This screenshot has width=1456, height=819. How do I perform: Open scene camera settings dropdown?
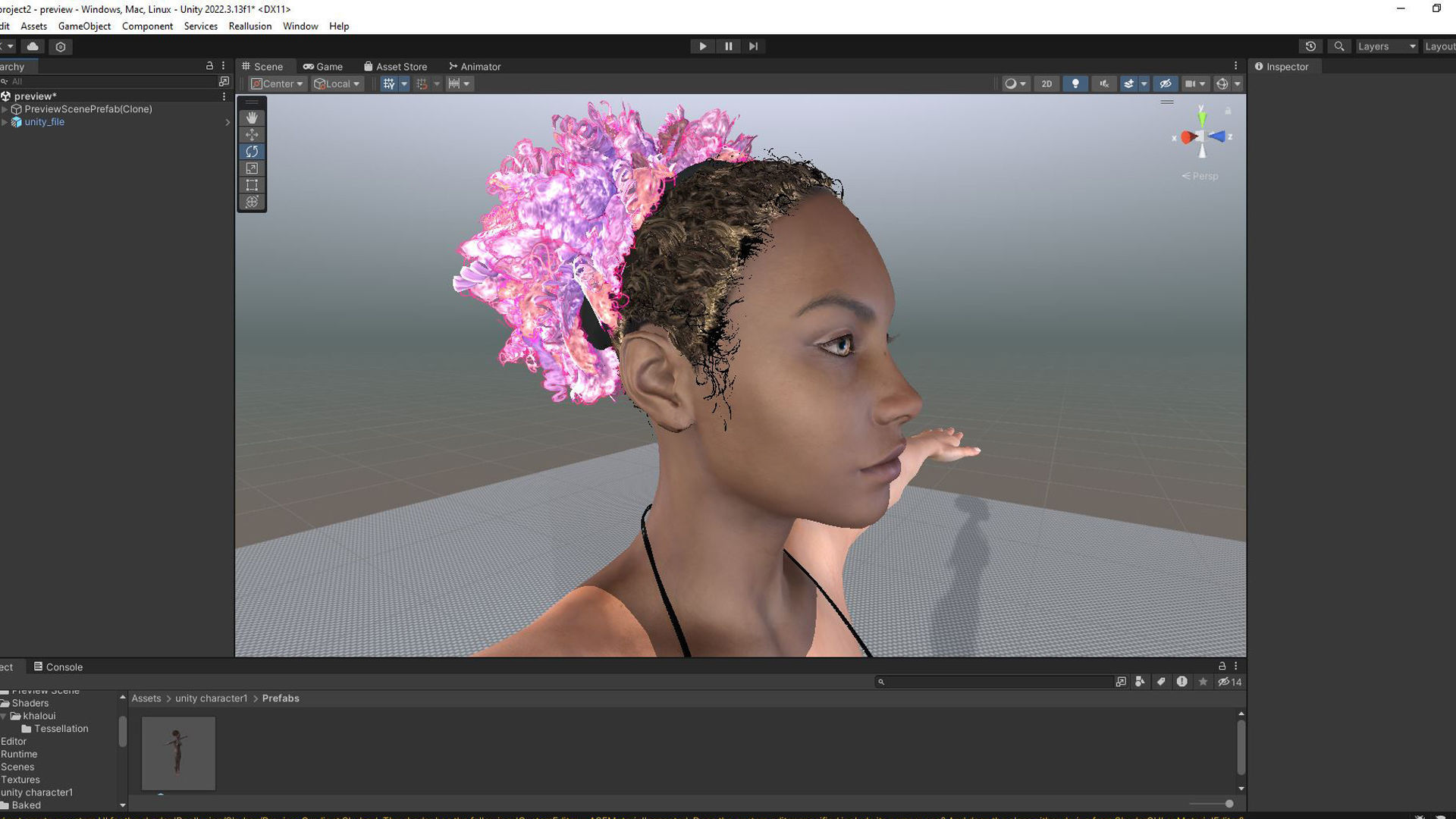point(1195,83)
